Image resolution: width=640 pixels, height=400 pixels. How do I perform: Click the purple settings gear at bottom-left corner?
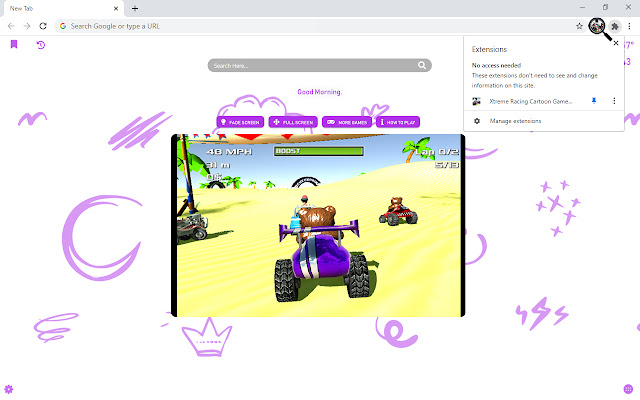(x=9, y=389)
